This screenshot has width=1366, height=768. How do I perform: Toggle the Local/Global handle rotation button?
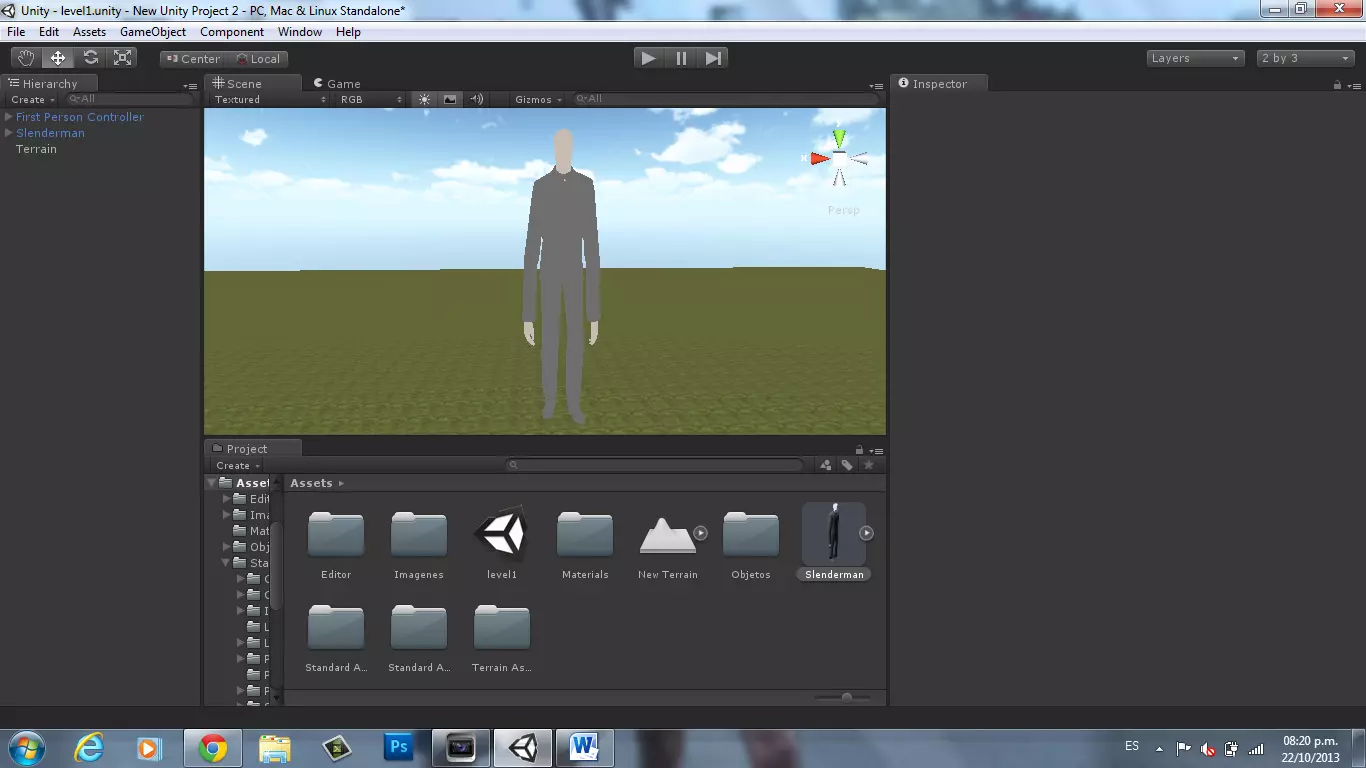(x=258, y=59)
